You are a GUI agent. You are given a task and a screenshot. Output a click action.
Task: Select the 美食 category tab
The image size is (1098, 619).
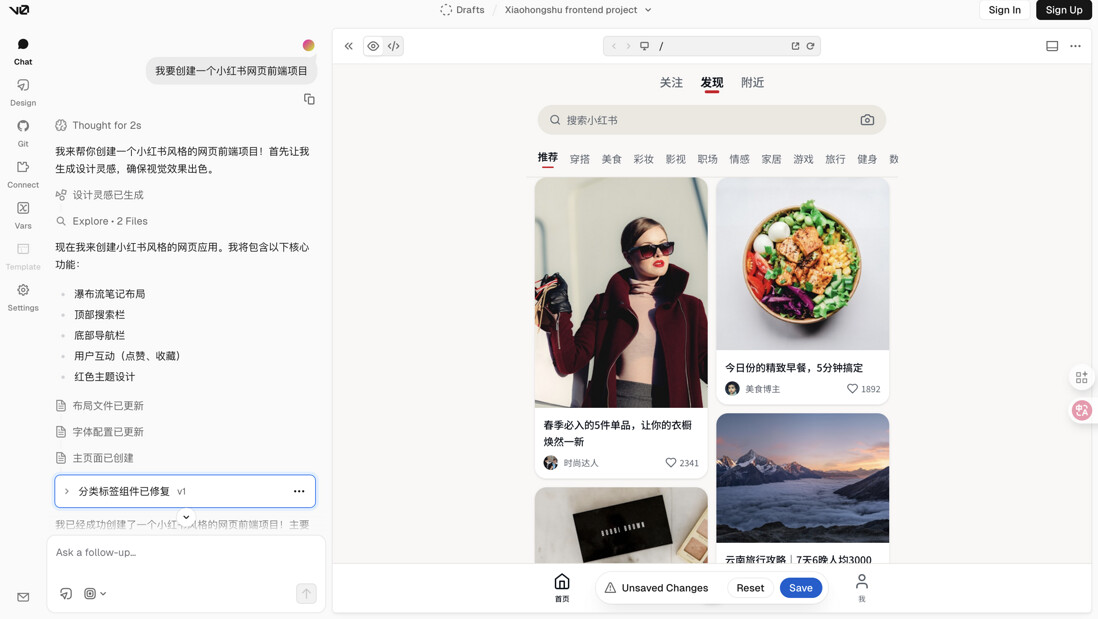point(611,159)
